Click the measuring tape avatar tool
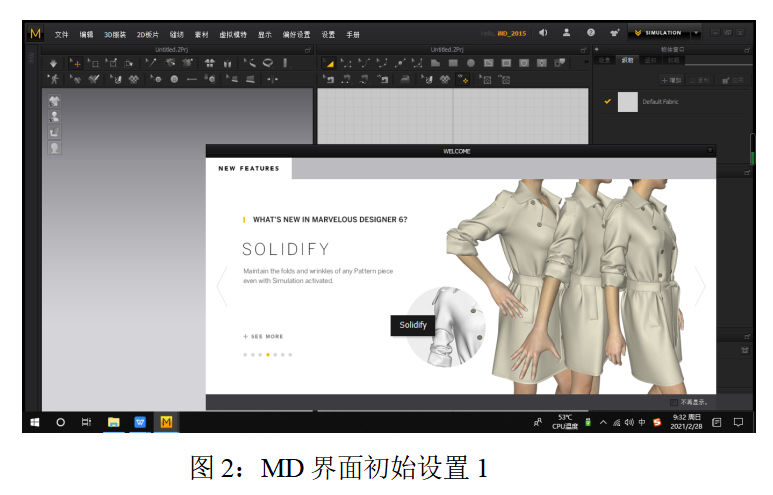The height and width of the screenshot is (495, 773). [268, 63]
